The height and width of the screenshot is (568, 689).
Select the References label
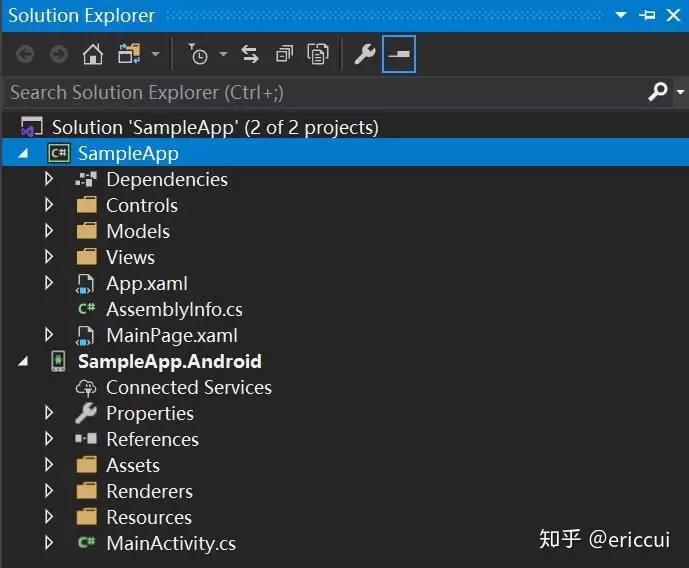pos(152,439)
